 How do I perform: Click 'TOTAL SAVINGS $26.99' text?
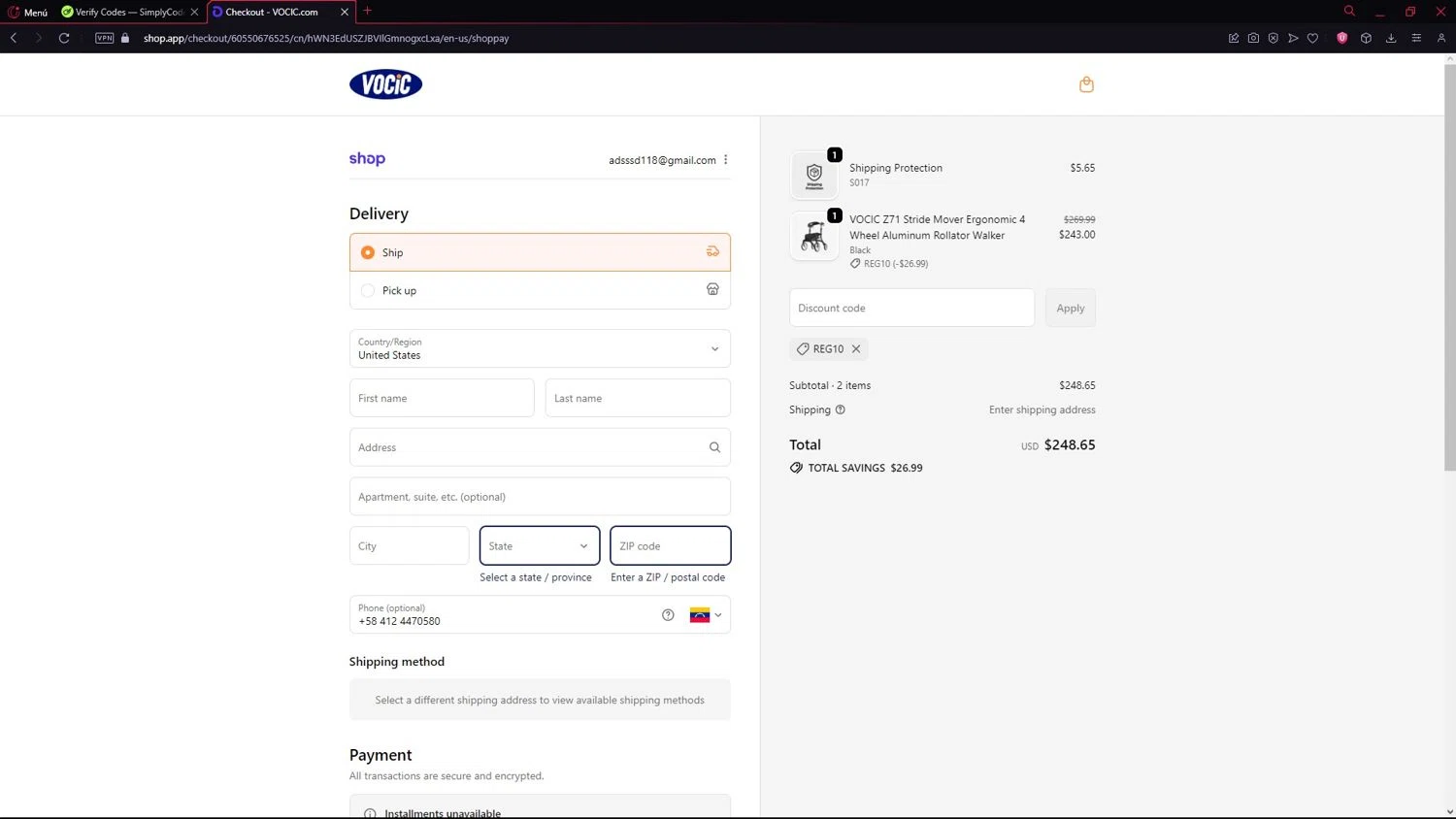(x=865, y=468)
